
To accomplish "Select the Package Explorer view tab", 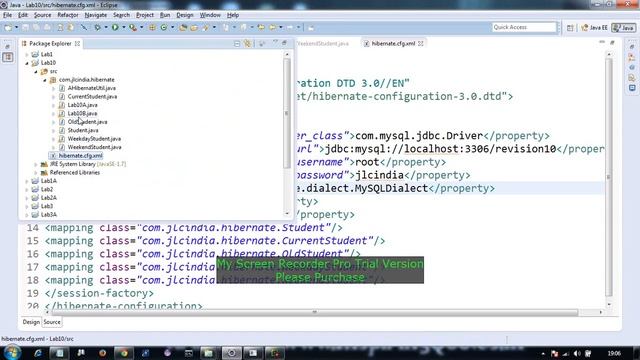I will [x=50, y=43].
